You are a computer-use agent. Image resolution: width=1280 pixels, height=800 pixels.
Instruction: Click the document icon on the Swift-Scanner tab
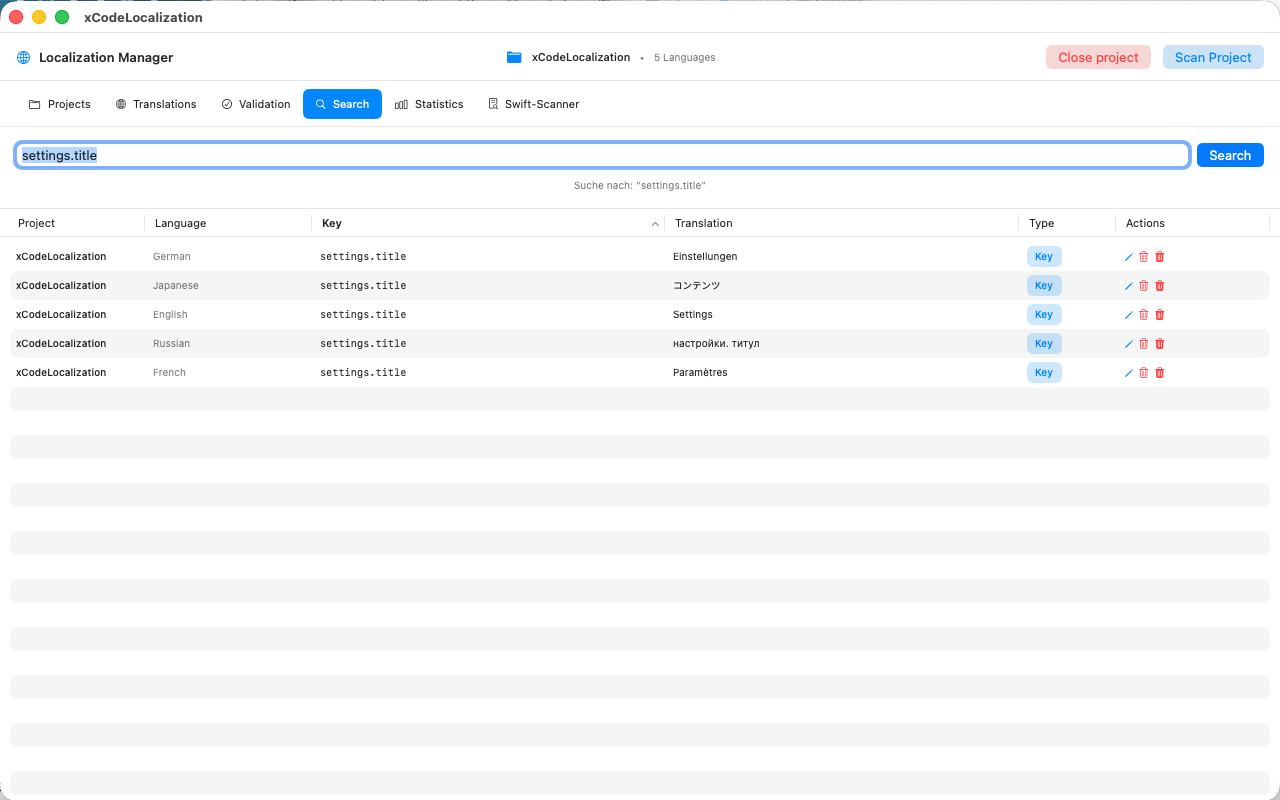491,104
